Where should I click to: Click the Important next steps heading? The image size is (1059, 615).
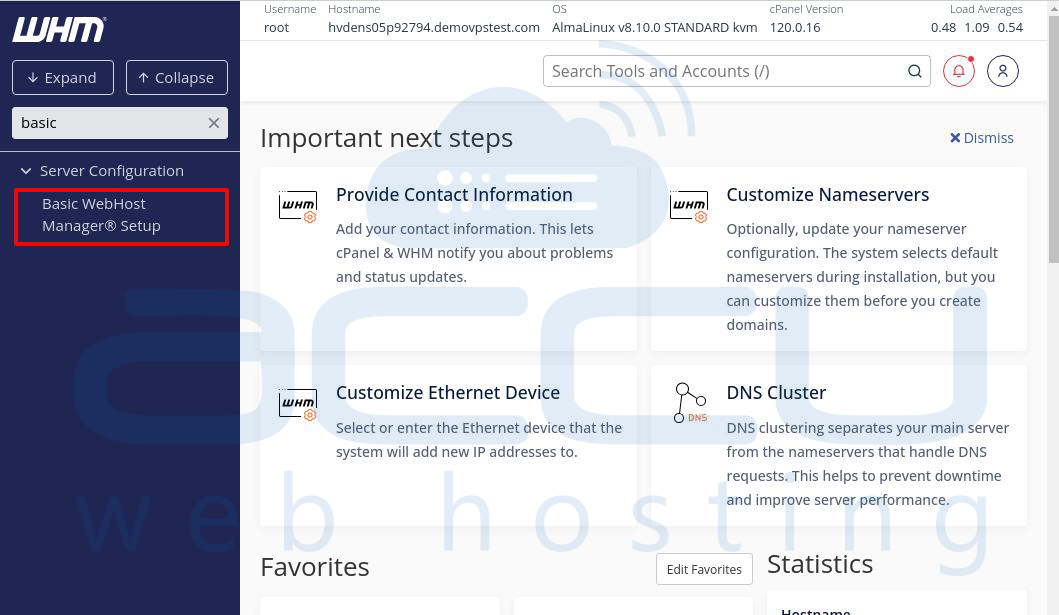coord(386,138)
